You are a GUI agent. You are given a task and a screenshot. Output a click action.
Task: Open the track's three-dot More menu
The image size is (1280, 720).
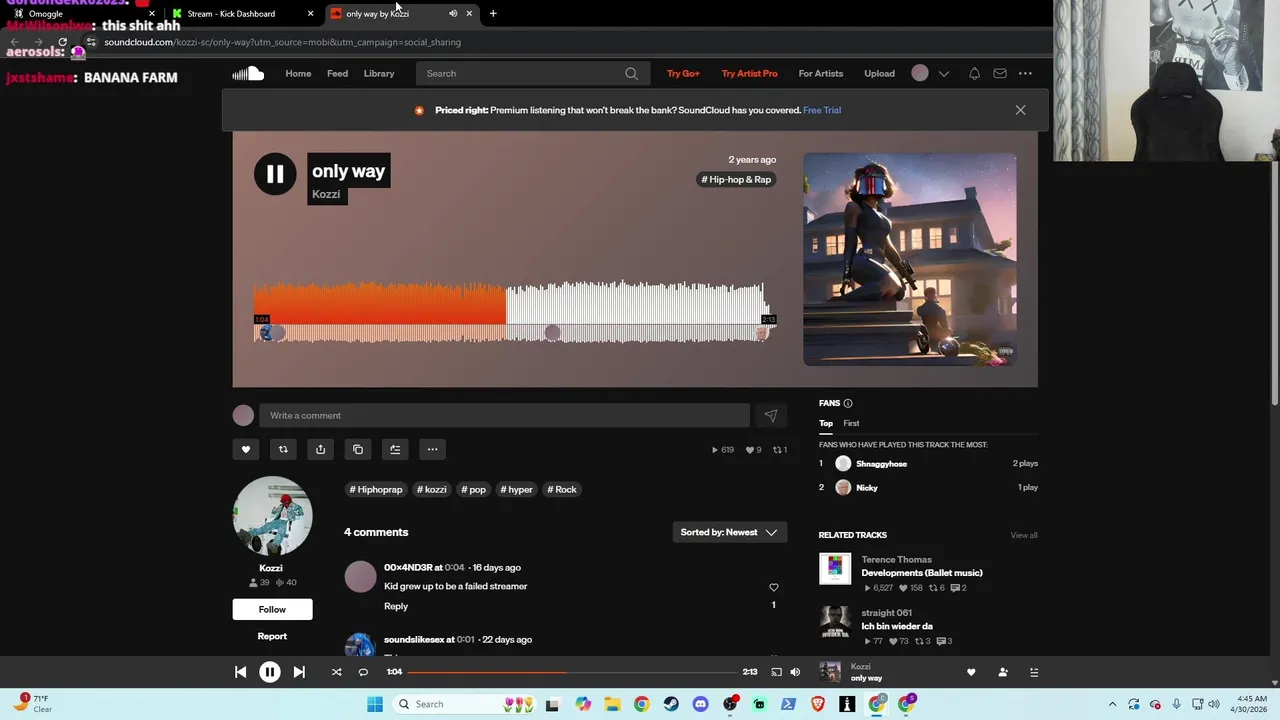click(432, 449)
